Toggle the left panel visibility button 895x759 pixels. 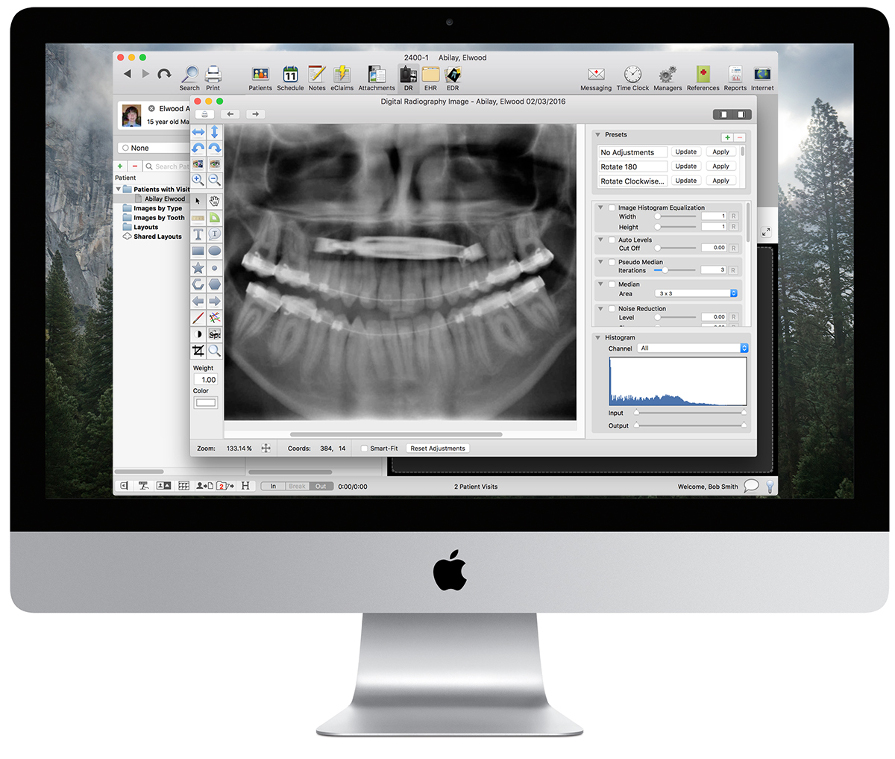coord(724,115)
